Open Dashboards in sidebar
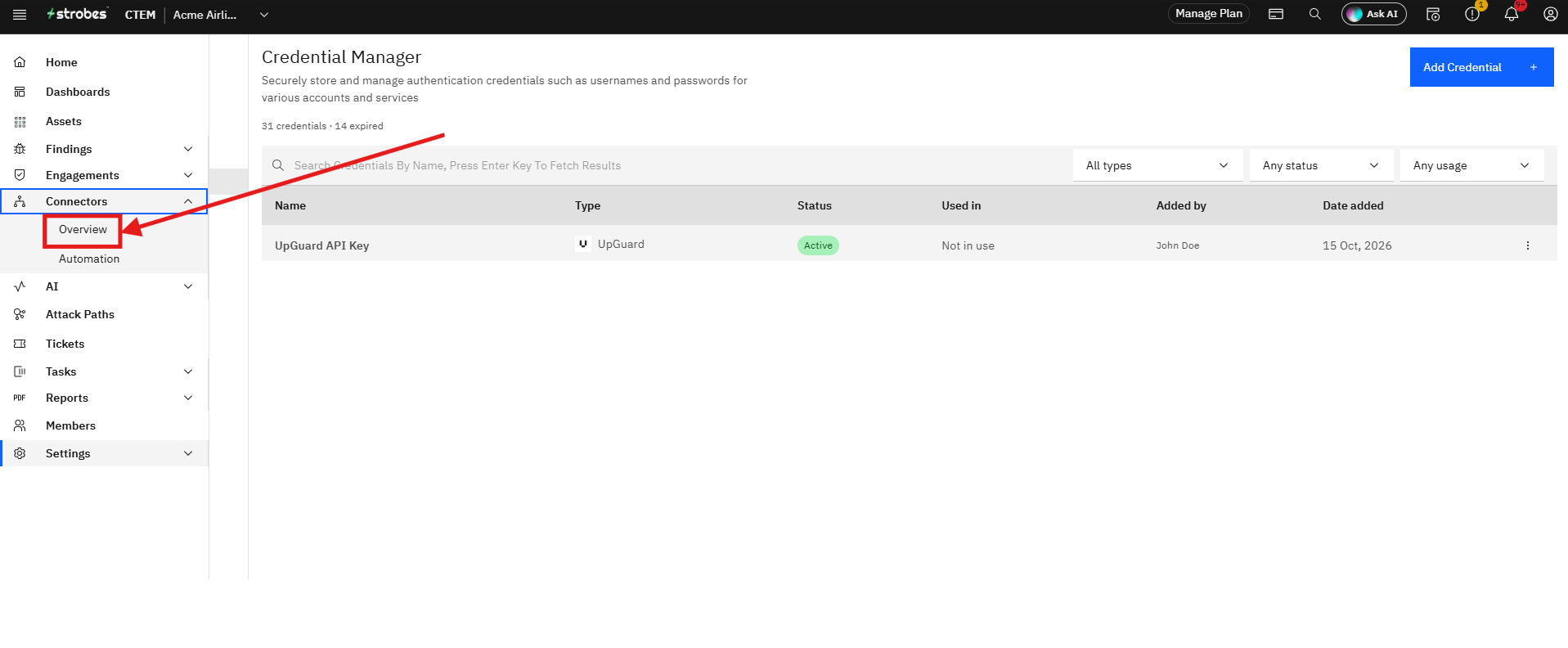 pos(78,92)
